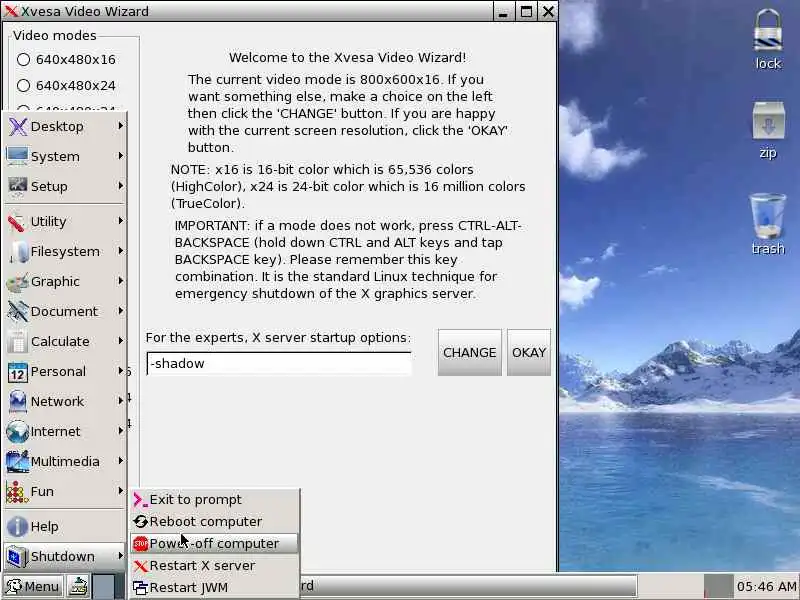Image resolution: width=800 pixels, height=600 pixels.
Task: Click the CHANGE button
Action: point(469,353)
